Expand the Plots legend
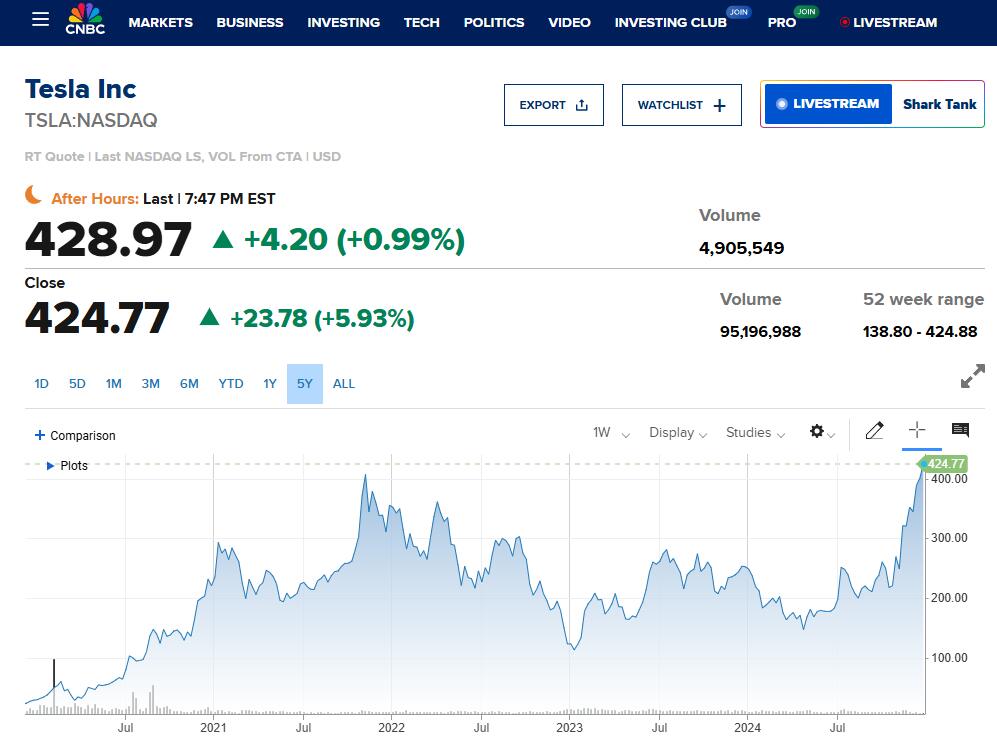This screenshot has height=755, width=997. [x=67, y=466]
